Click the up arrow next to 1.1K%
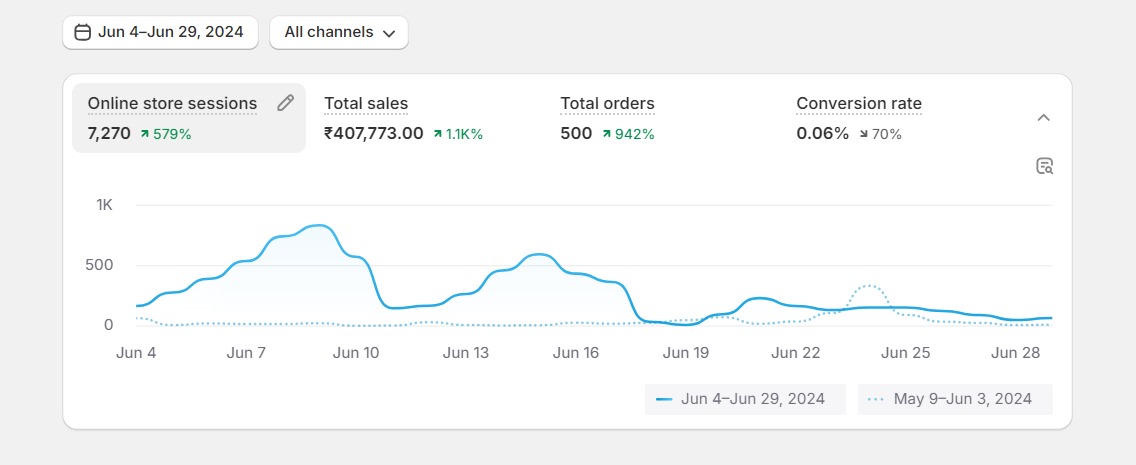The image size is (1136, 465). point(438,133)
